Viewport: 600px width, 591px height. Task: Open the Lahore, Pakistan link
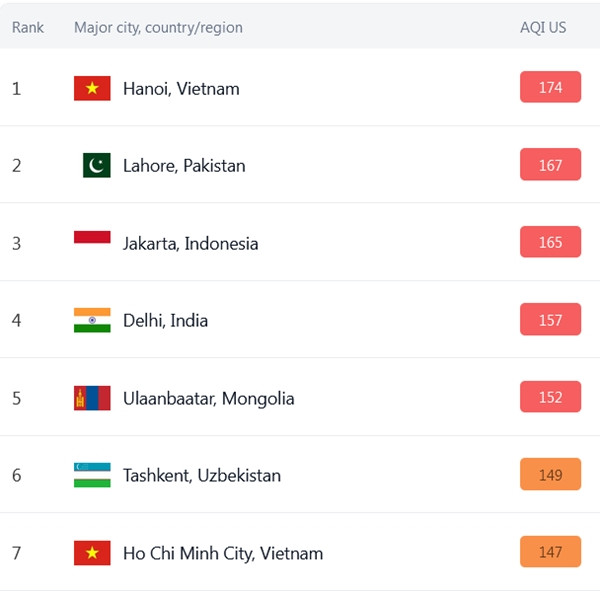pyautogui.click(x=184, y=165)
